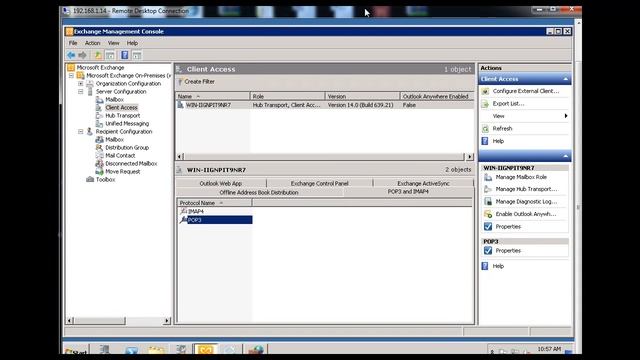
Task: Click Manage Mailbox Role action
Action: (521, 177)
